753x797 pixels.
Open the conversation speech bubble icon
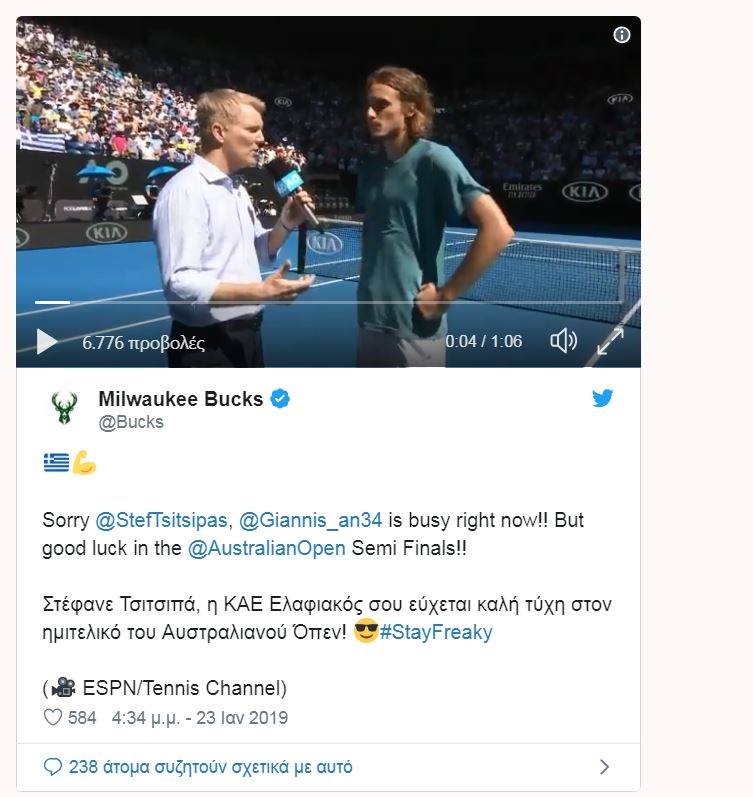53,767
